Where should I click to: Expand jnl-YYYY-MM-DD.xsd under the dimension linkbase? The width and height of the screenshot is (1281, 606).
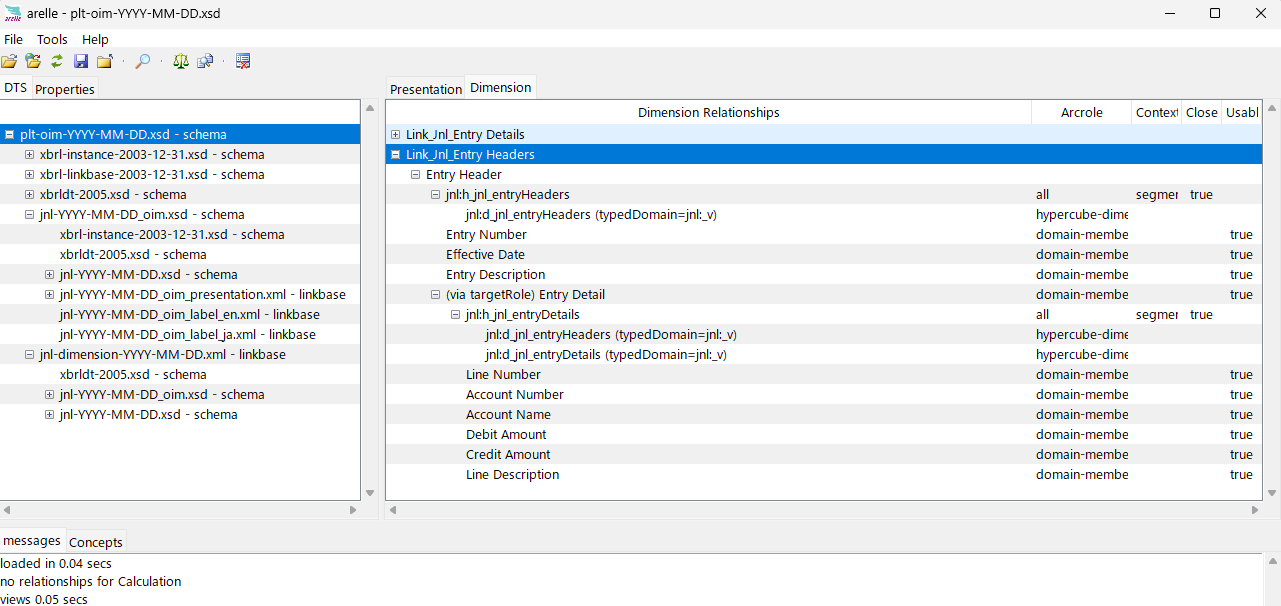click(49, 414)
